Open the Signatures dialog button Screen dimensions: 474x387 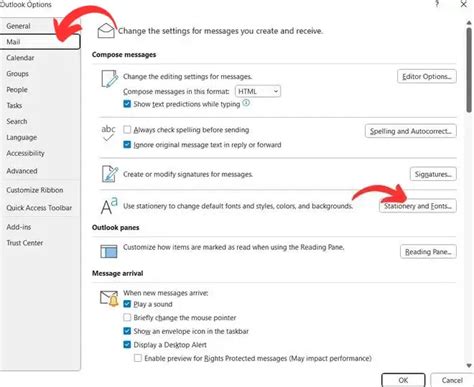[433, 174]
